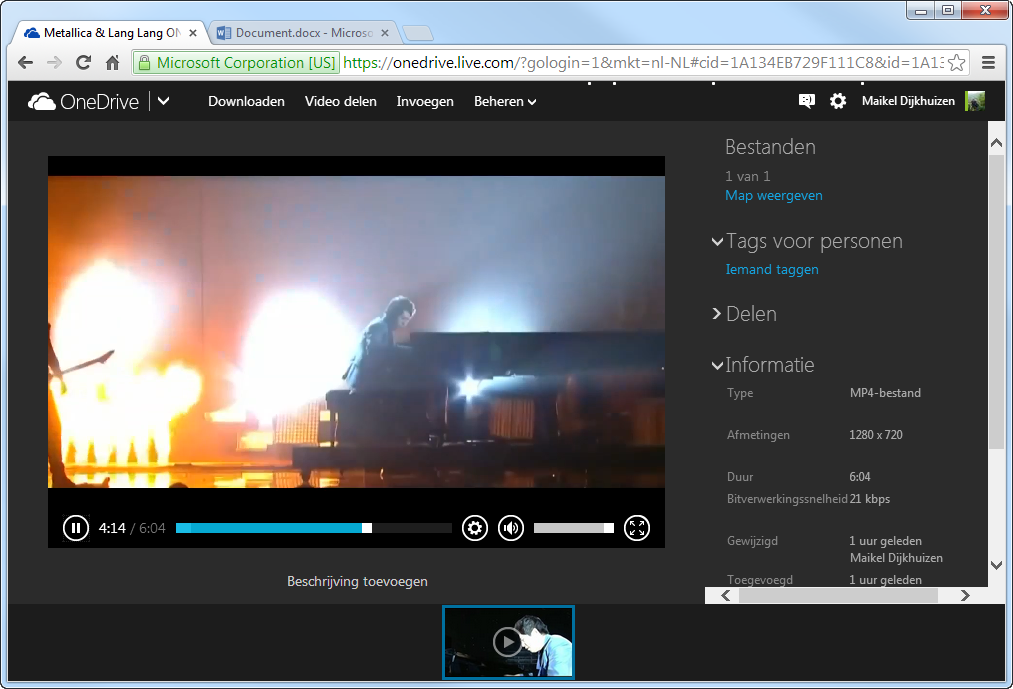Click the Iemand taggen link
The image size is (1013, 689).
(x=772, y=270)
